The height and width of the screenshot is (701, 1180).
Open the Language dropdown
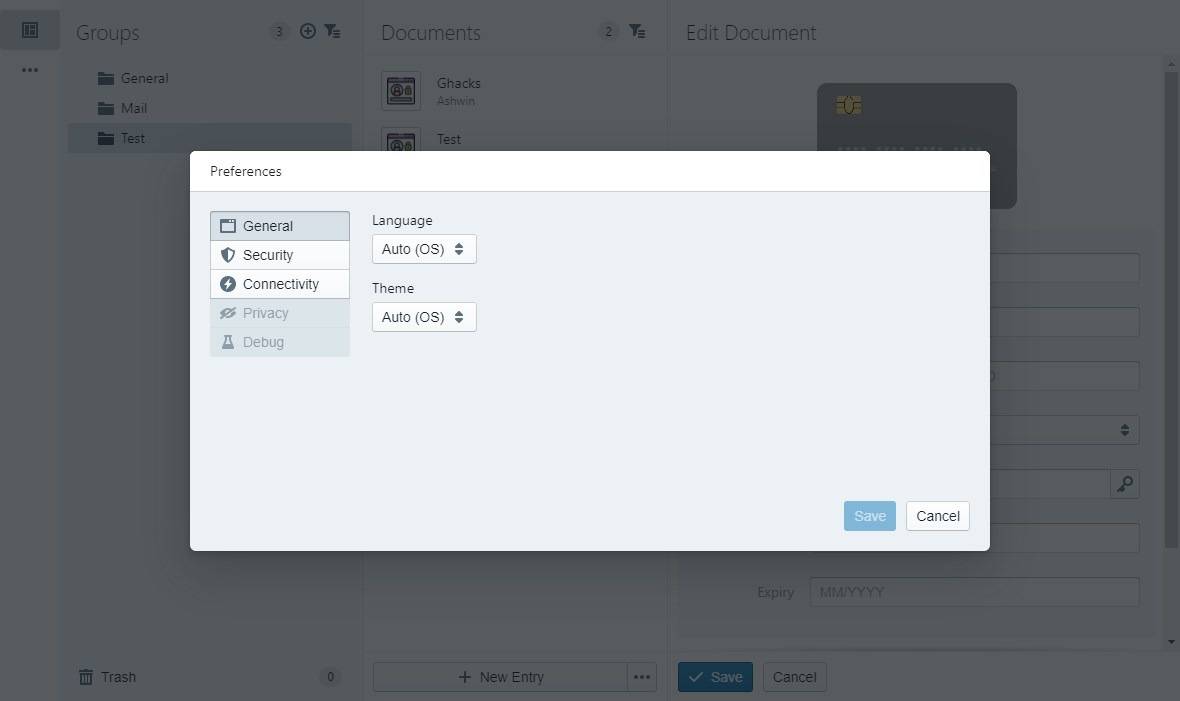pos(424,249)
